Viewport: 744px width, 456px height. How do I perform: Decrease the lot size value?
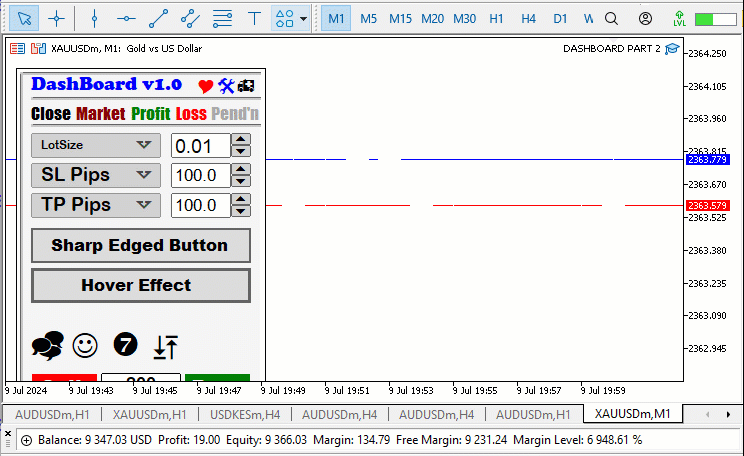click(x=241, y=151)
